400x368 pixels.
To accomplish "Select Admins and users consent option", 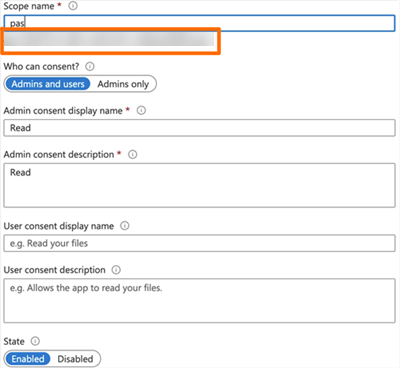I will 48,84.
